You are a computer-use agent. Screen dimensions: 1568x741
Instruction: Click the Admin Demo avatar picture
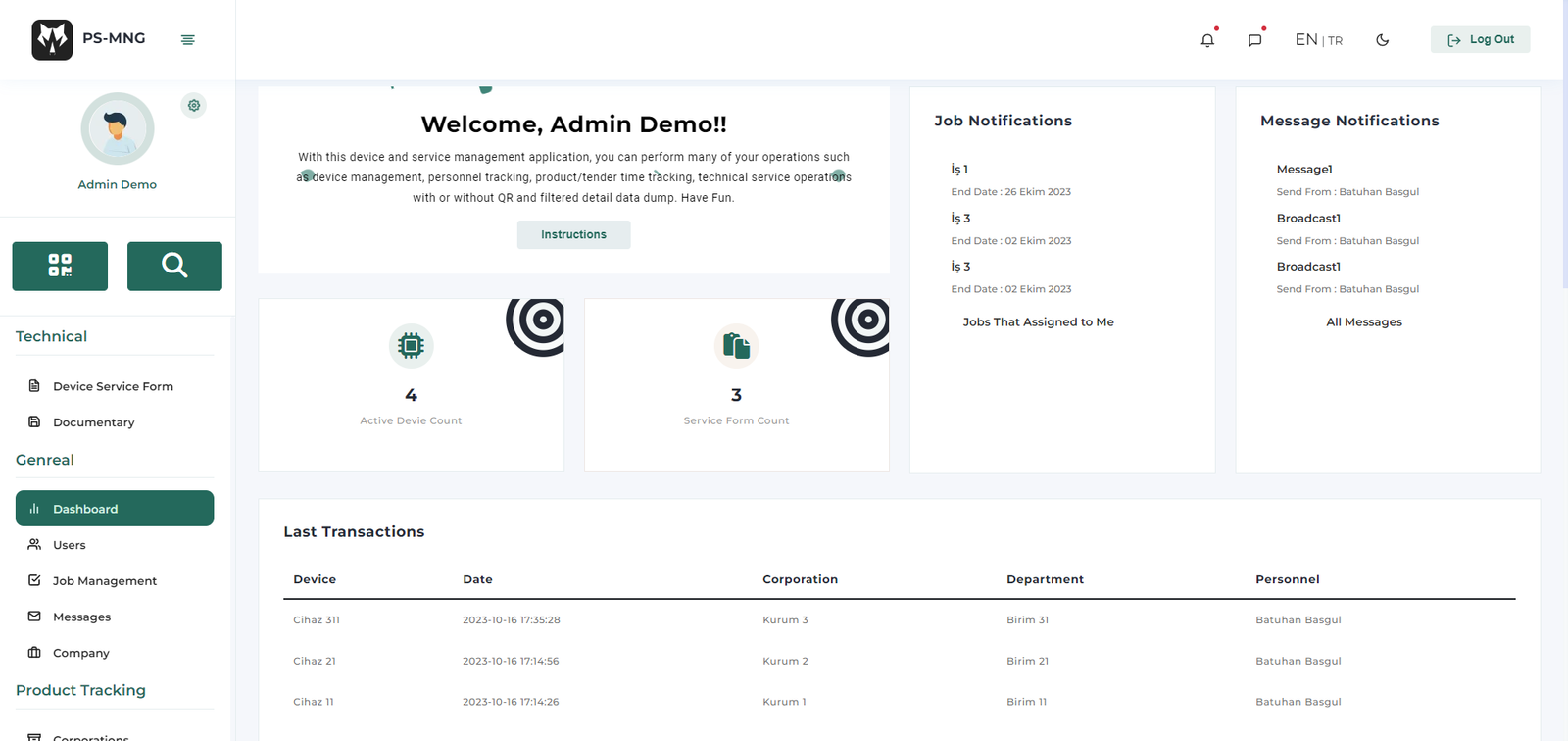[118, 129]
